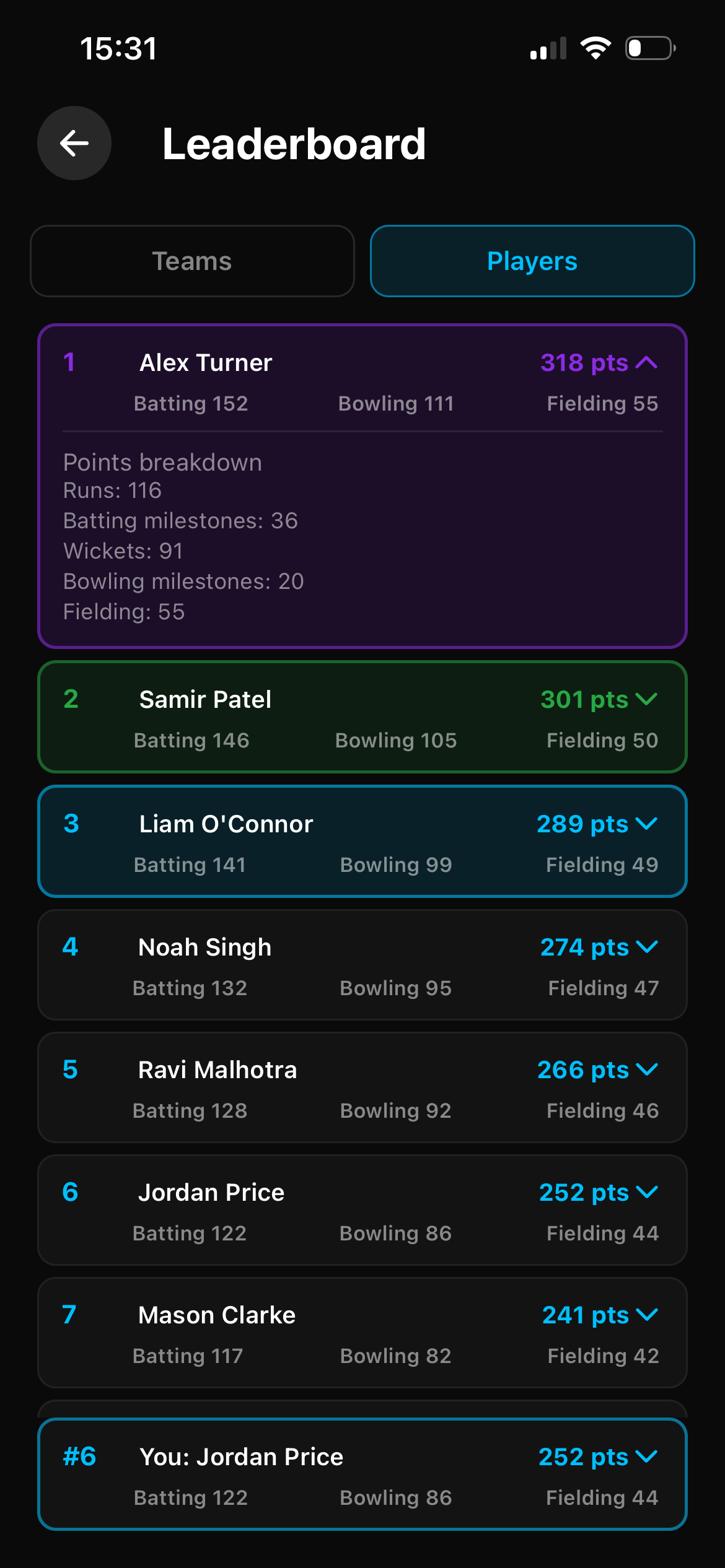The image size is (725, 1568).
Task: Expand Ravi Malhotra's details chevron
Action: (x=646, y=1070)
